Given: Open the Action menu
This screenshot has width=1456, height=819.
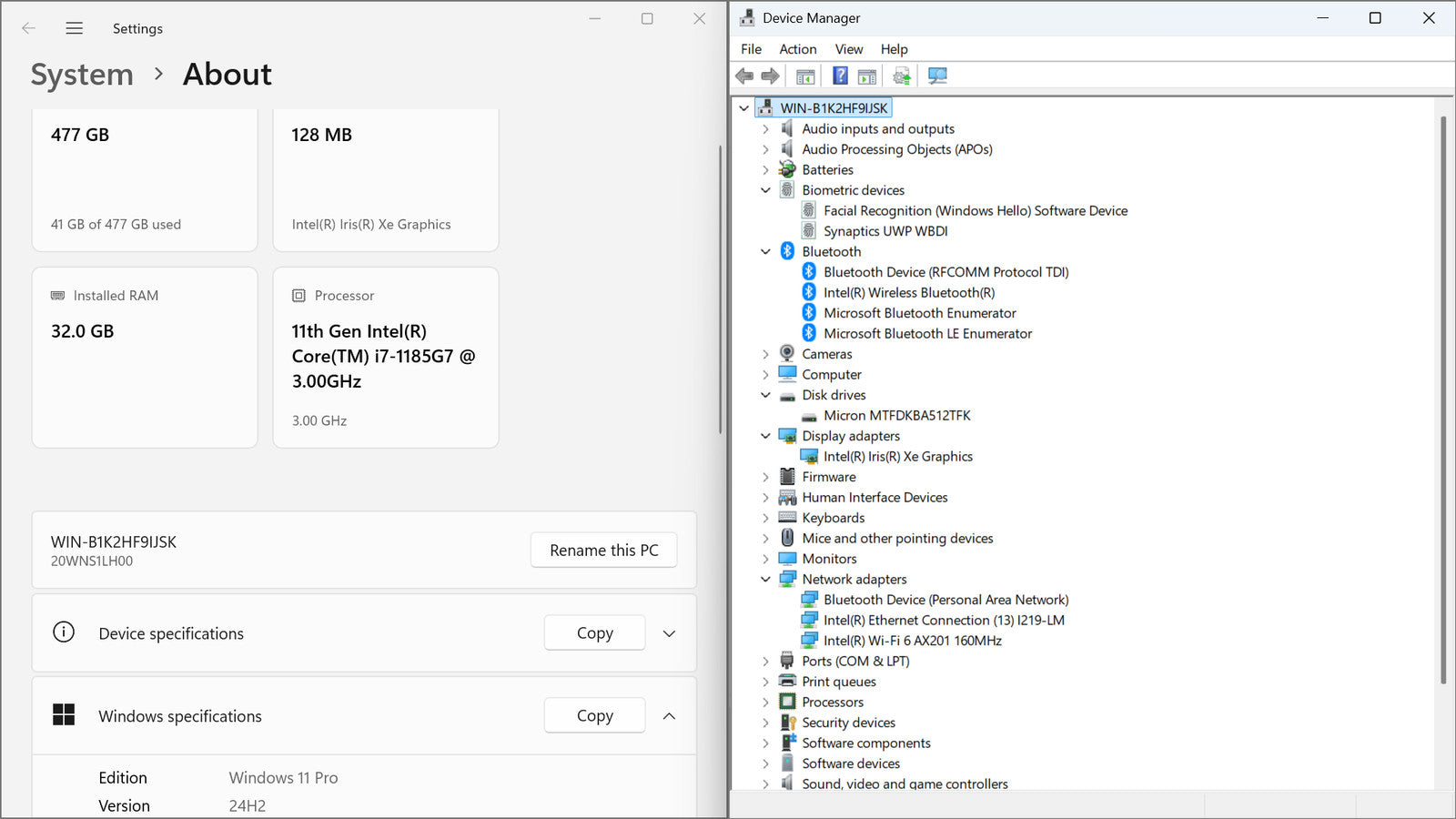Looking at the screenshot, I should click(x=798, y=49).
